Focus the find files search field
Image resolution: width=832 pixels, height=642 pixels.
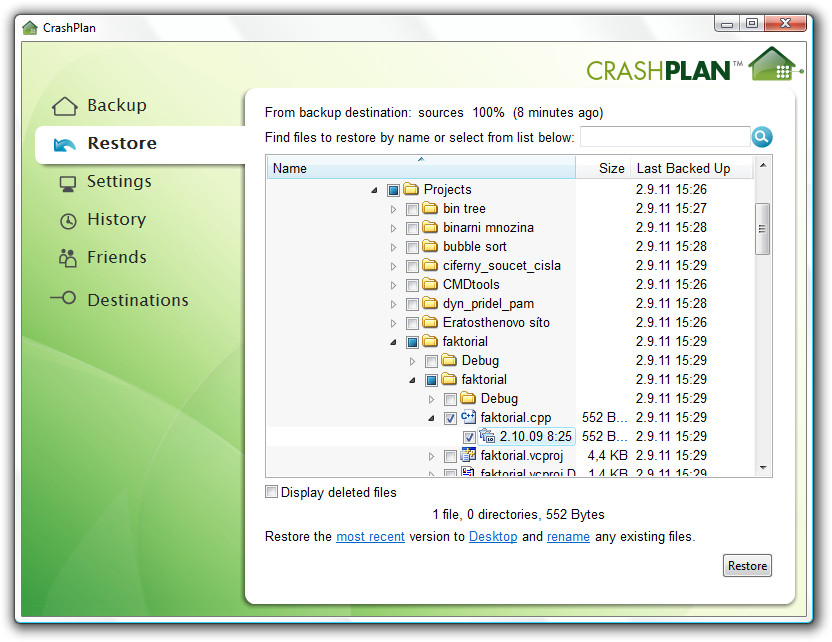click(665, 137)
